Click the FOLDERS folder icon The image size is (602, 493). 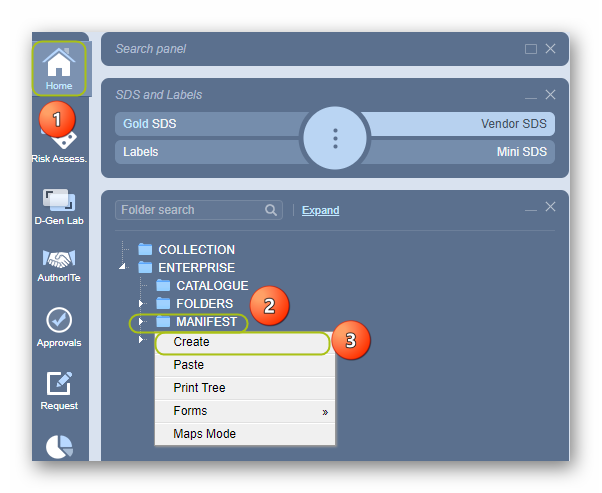(x=163, y=303)
